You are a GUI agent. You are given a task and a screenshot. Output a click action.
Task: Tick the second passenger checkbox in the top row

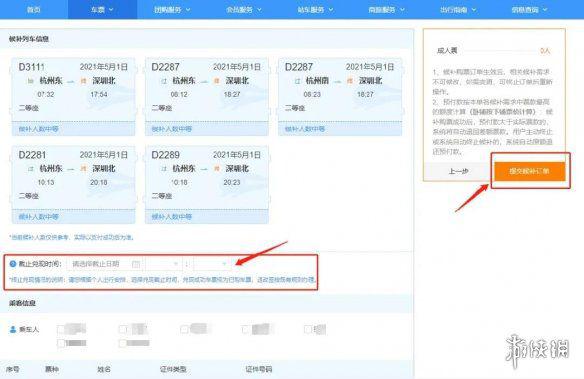click(x=123, y=329)
